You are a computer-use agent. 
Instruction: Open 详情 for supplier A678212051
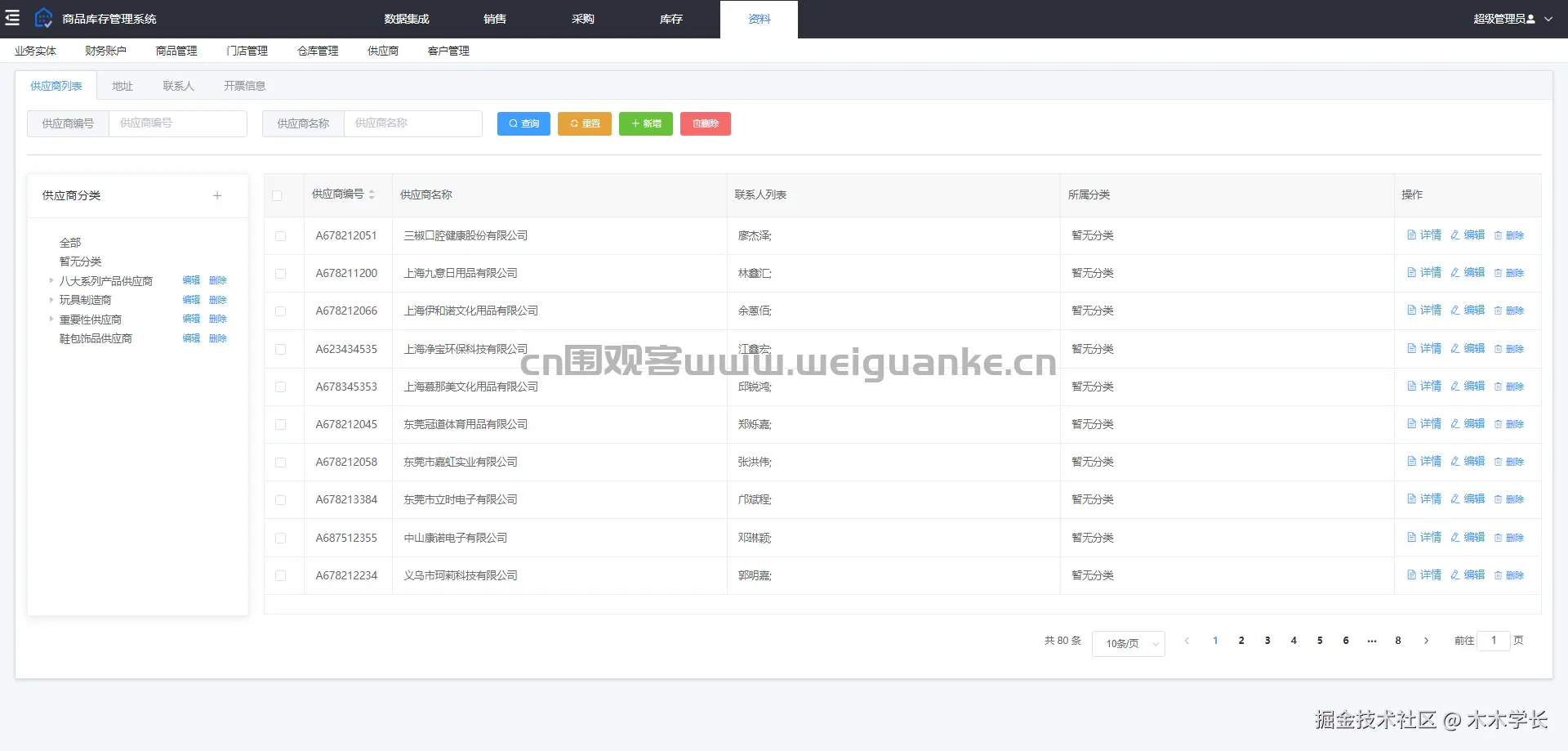click(x=1424, y=235)
